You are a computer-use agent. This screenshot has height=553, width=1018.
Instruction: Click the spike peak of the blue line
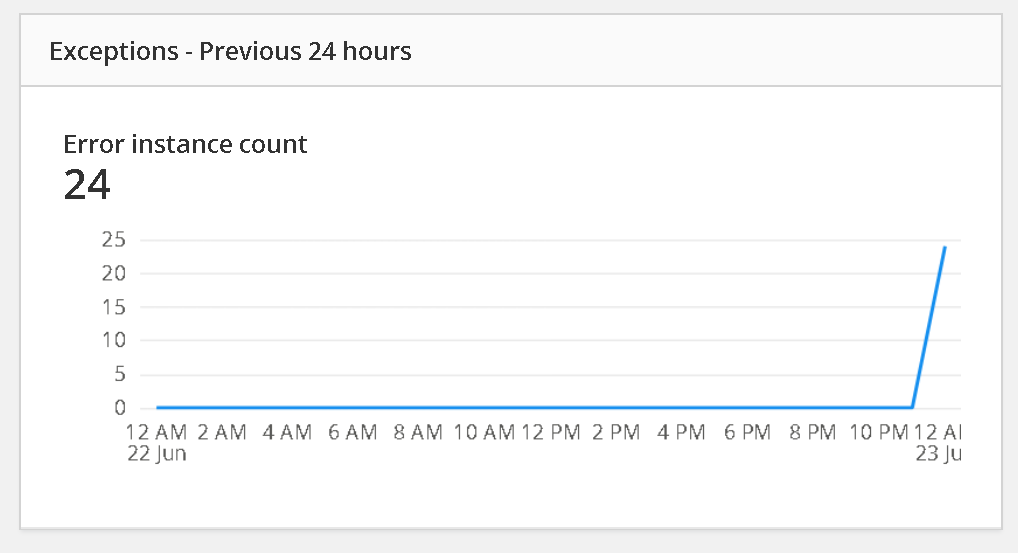tap(944, 247)
